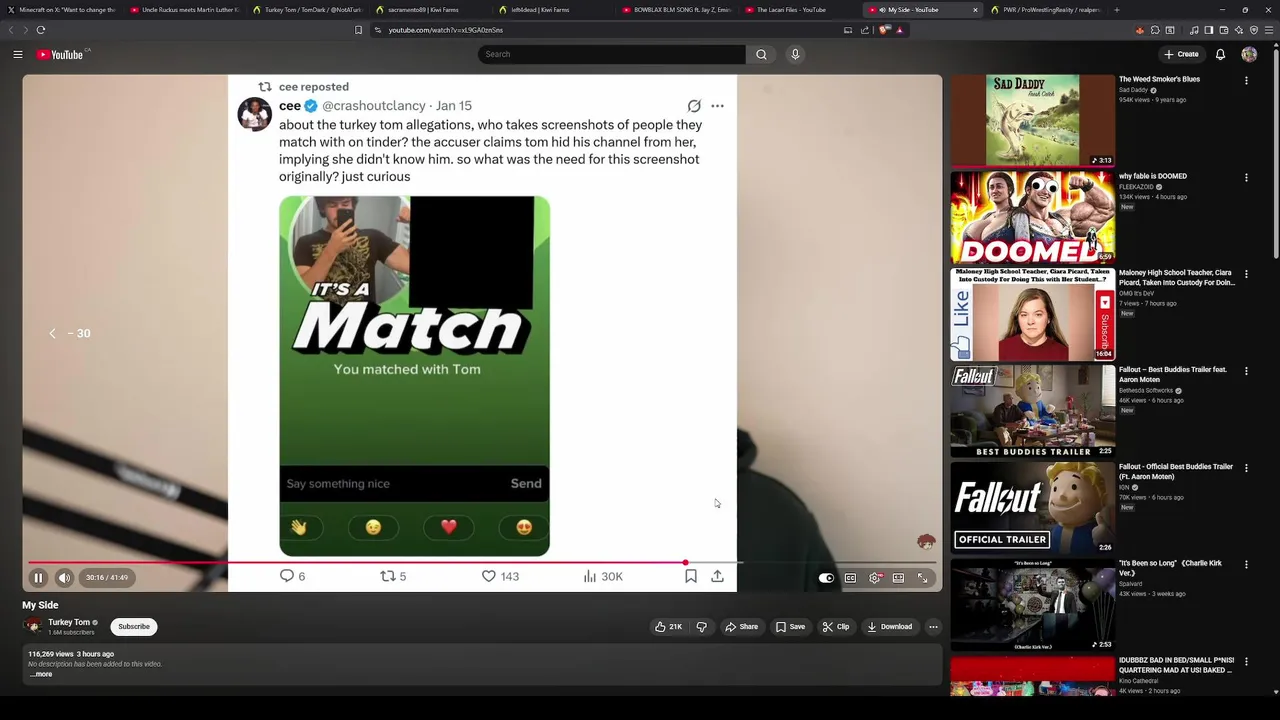The width and height of the screenshot is (1280, 720).
Task: Open the browser main menu
Action: (1270, 30)
